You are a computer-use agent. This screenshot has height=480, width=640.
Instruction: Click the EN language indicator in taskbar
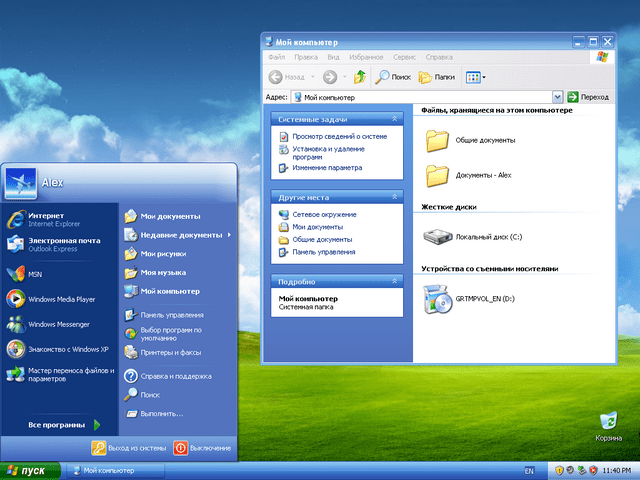(x=528, y=470)
